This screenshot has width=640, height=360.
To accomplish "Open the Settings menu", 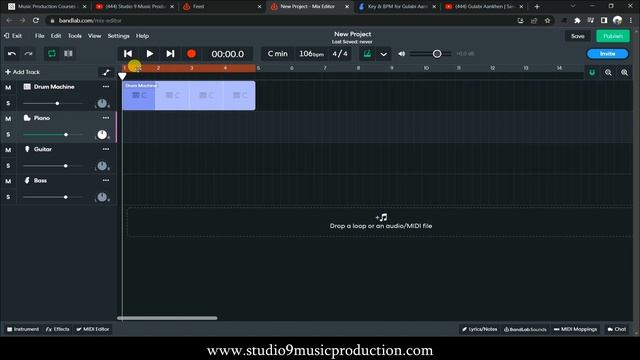I will tap(118, 36).
